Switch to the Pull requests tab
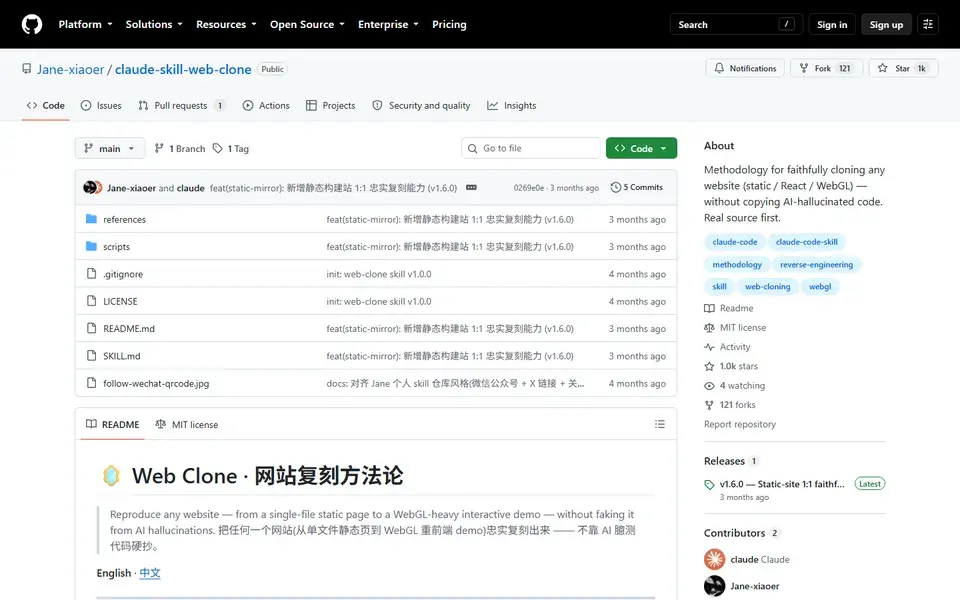 coord(181,105)
